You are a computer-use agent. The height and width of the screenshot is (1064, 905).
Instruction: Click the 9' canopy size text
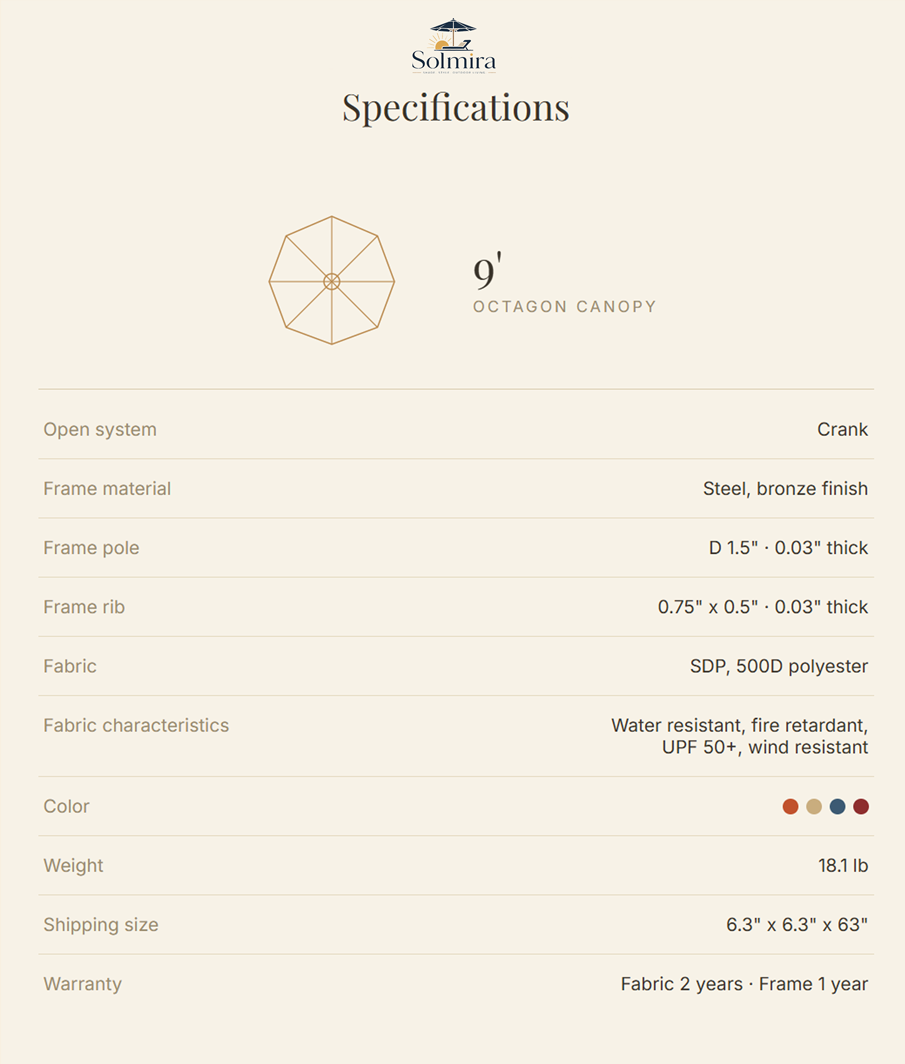click(487, 269)
